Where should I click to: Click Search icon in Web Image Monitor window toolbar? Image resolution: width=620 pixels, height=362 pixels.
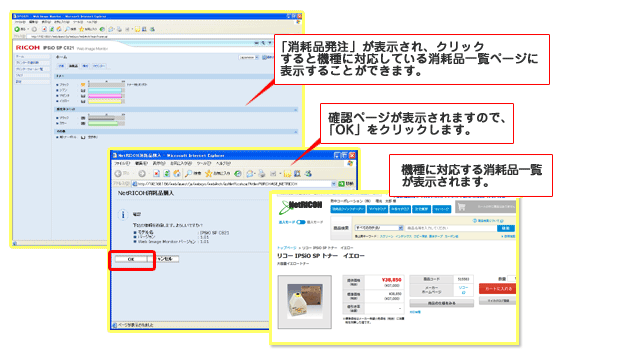68,29
